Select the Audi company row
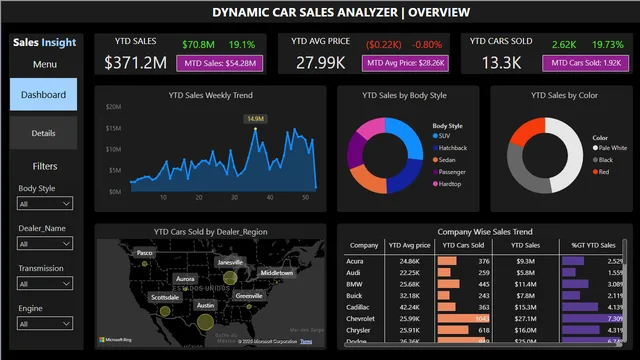Screen dimensions: 640x360 click(x=483, y=273)
